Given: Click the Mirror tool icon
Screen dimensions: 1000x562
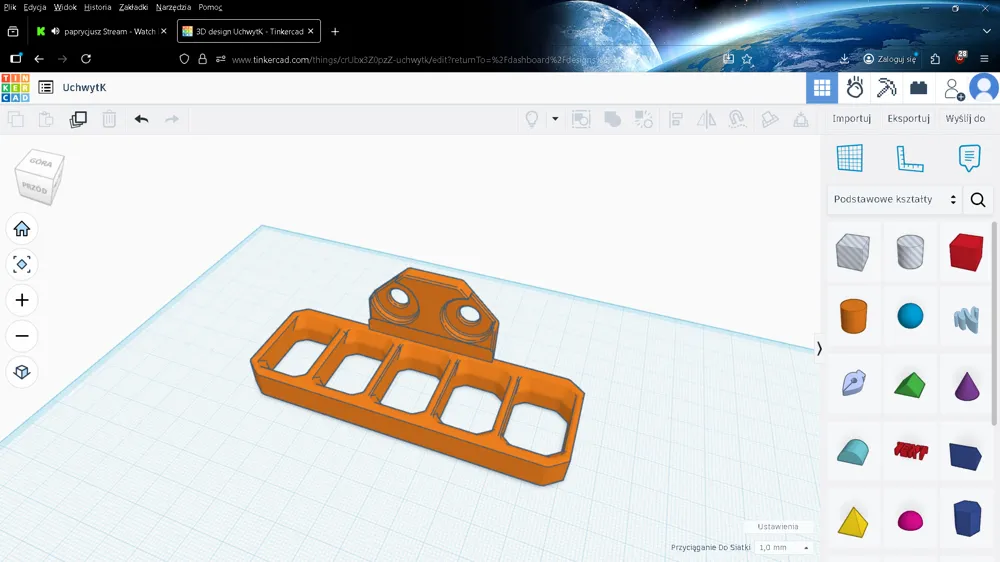Looking at the screenshot, I should 707,119.
